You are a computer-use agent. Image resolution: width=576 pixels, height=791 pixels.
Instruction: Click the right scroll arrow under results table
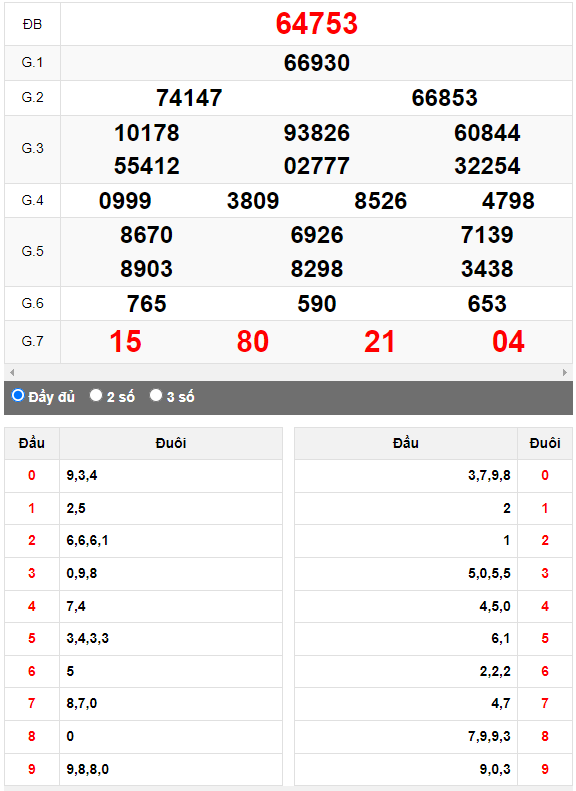[x=564, y=372]
